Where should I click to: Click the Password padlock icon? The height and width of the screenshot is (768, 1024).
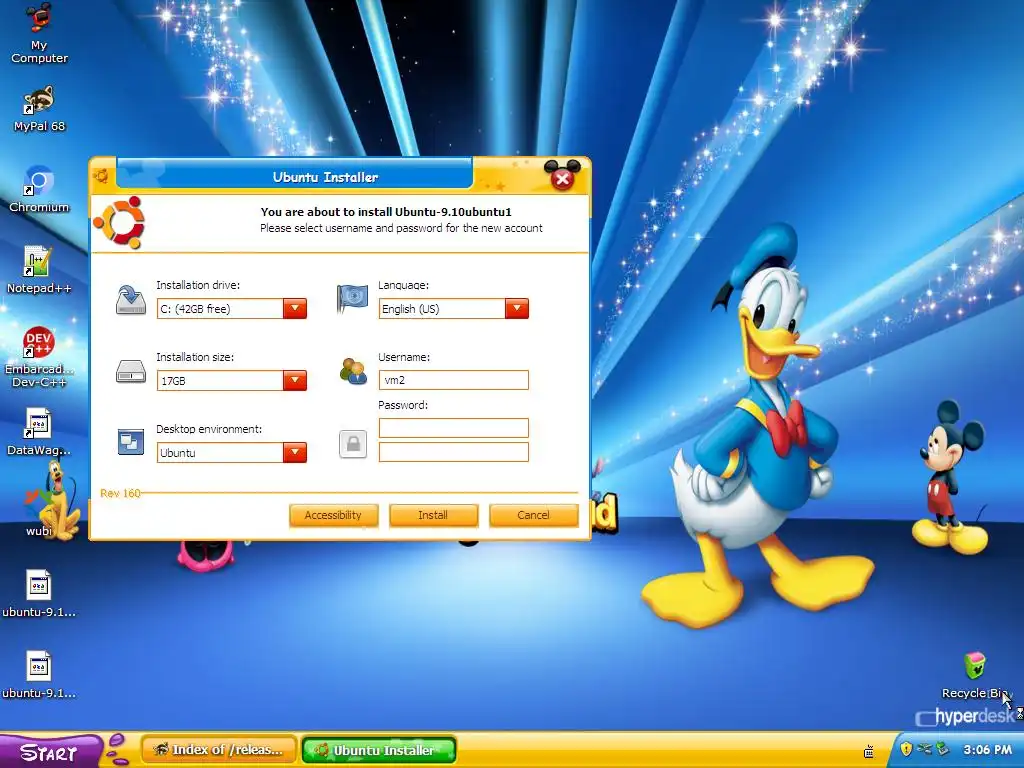[353, 444]
